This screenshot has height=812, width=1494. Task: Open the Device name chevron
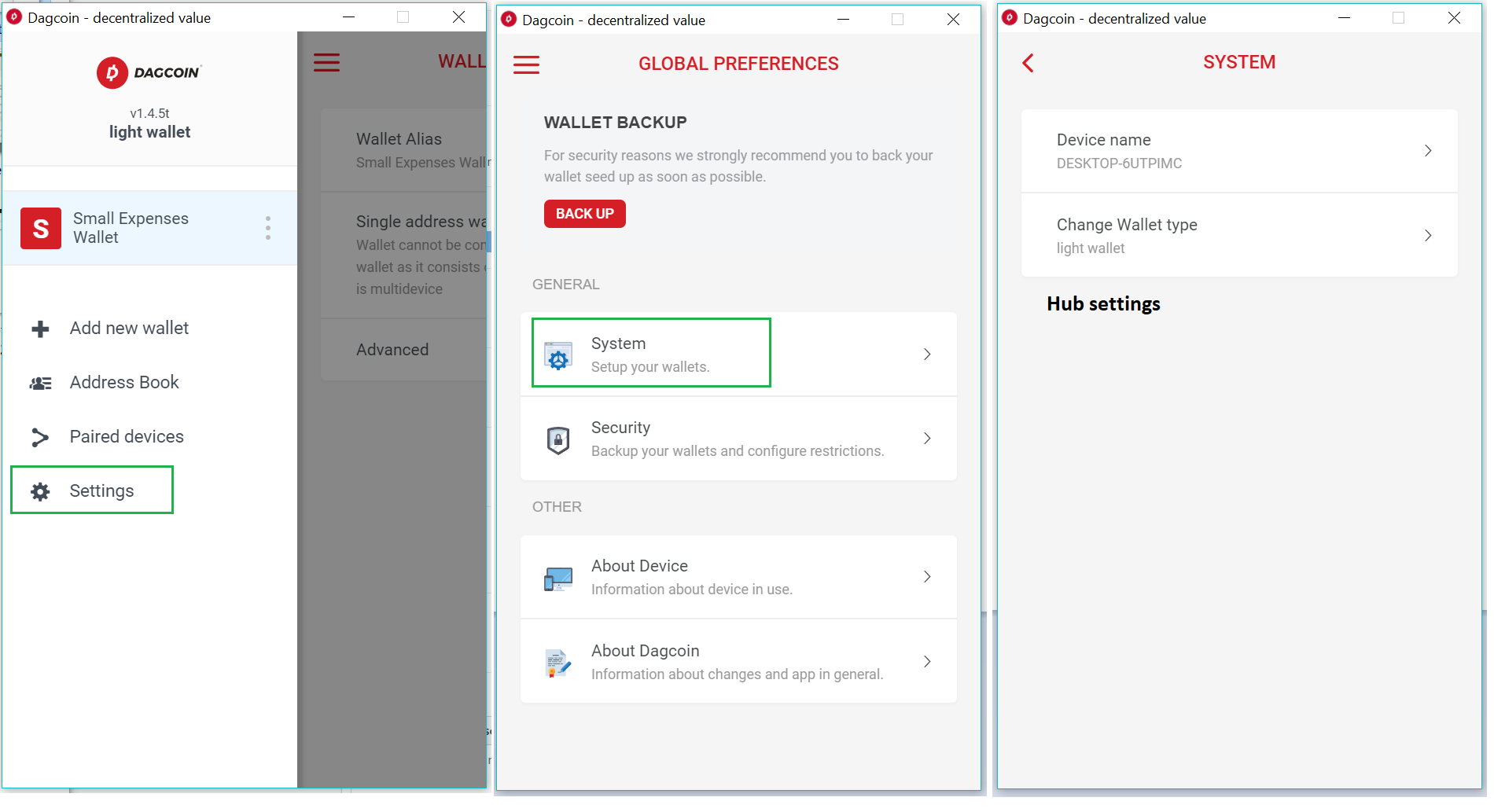1428,150
